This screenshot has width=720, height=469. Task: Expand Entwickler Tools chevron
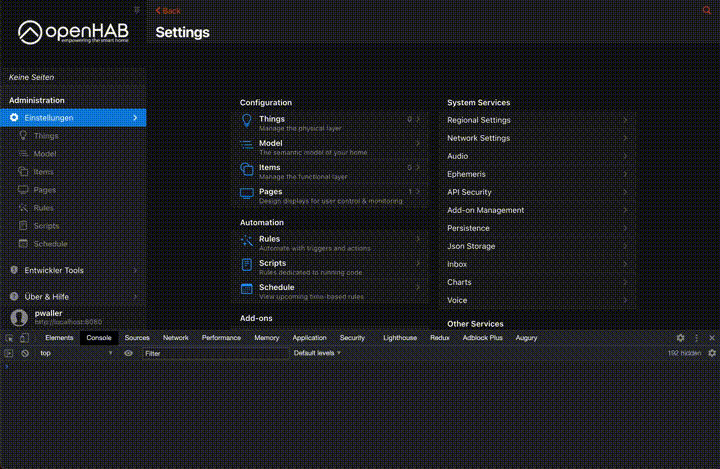point(135,270)
